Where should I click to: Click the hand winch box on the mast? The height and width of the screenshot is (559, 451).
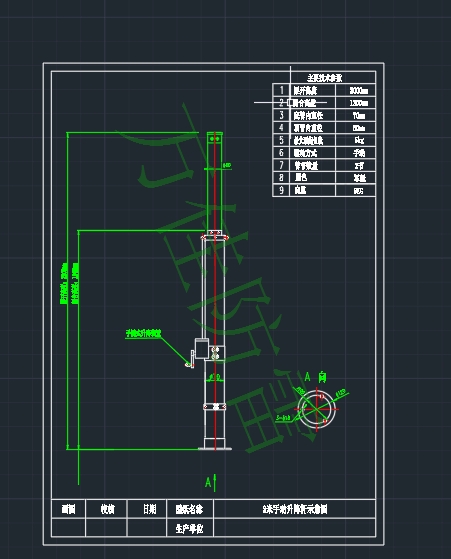pos(201,349)
